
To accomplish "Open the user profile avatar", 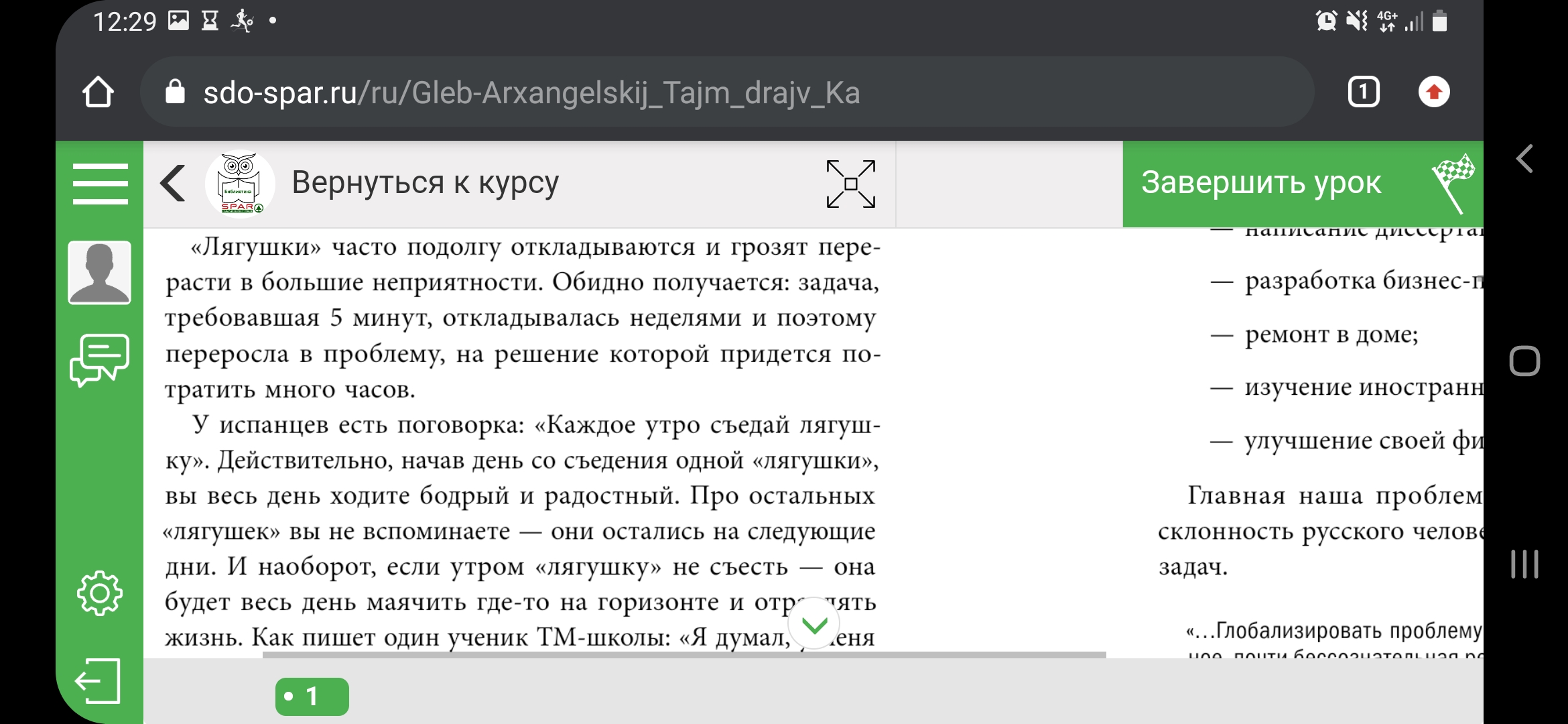I will click(x=99, y=273).
